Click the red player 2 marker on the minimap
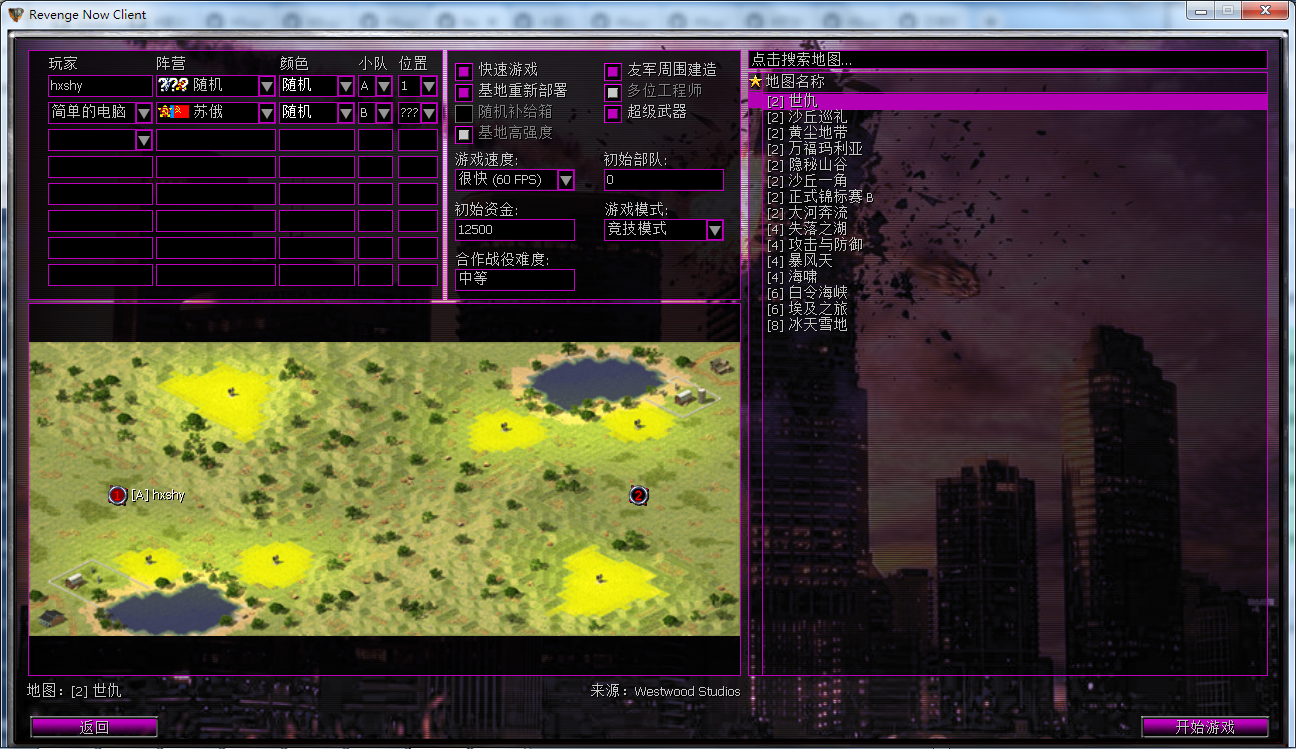 click(x=638, y=495)
